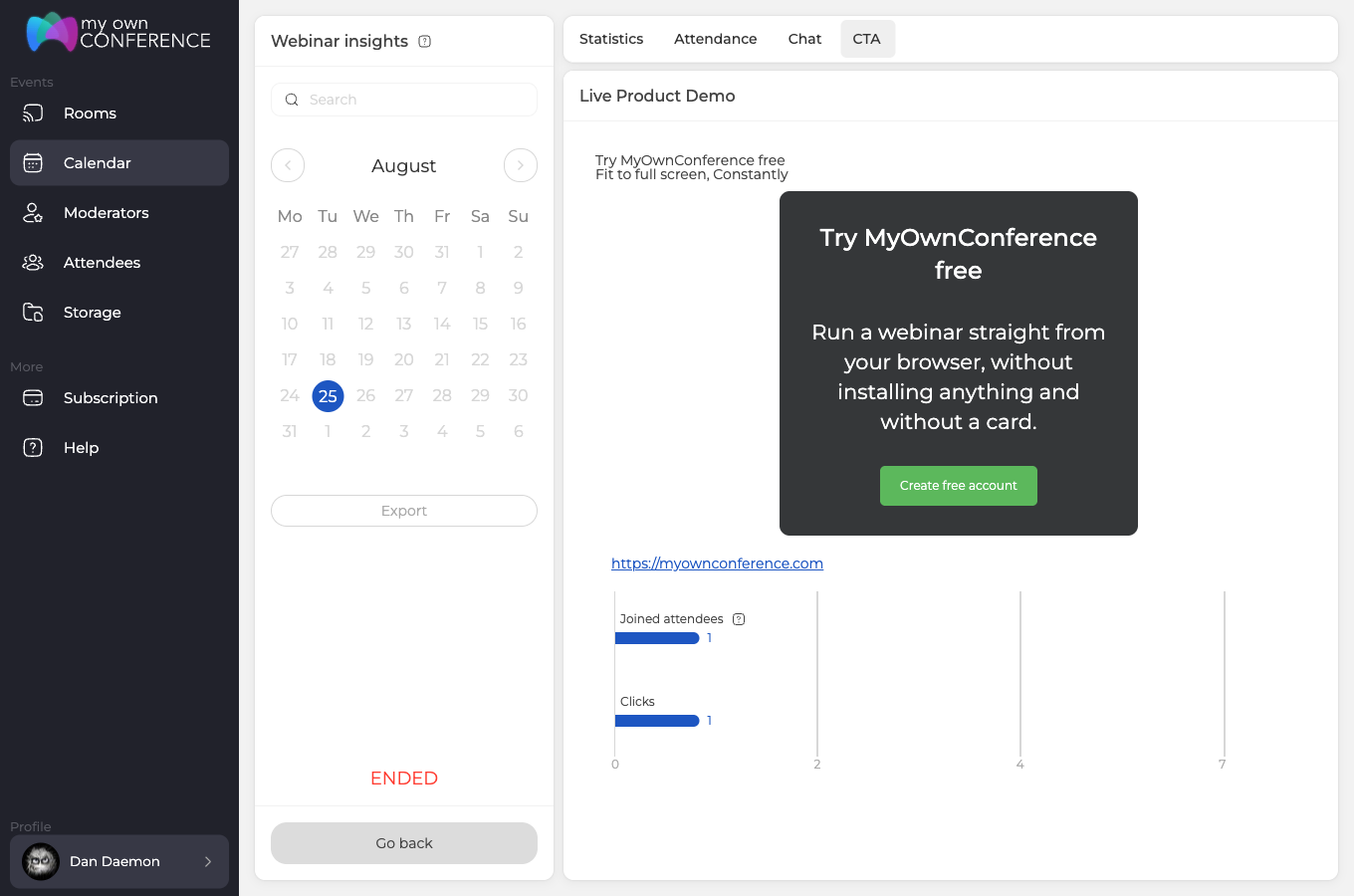The width and height of the screenshot is (1354, 896).
Task: Click the Joined attendees blue bar
Action: [657, 638]
